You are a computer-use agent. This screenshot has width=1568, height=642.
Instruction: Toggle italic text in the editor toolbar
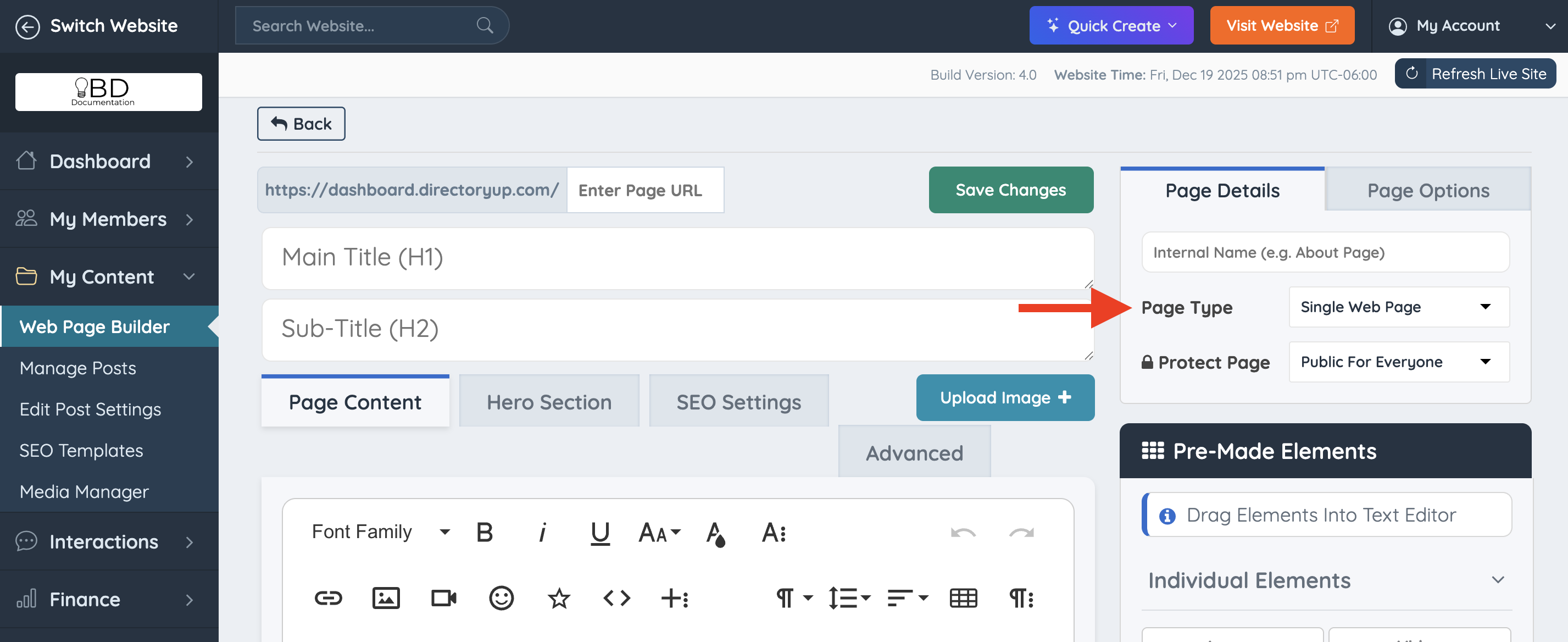pyautogui.click(x=542, y=533)
